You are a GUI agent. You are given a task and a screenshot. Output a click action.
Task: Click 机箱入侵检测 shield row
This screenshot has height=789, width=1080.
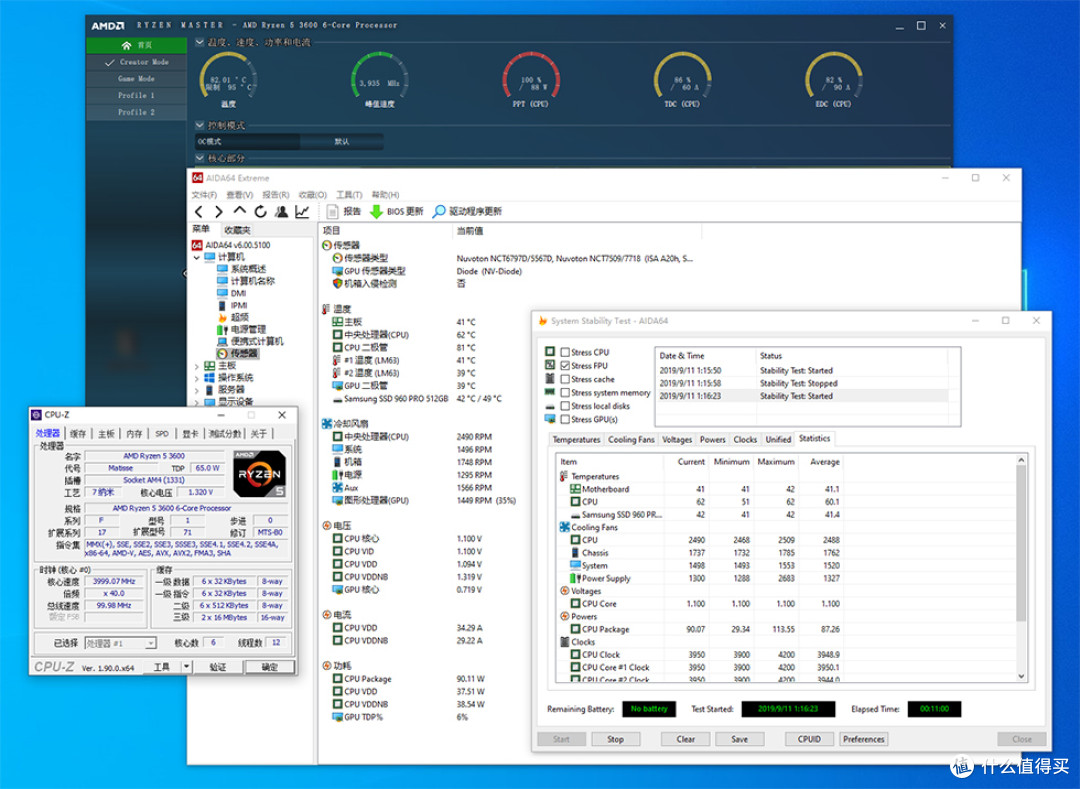pos(364,283)
